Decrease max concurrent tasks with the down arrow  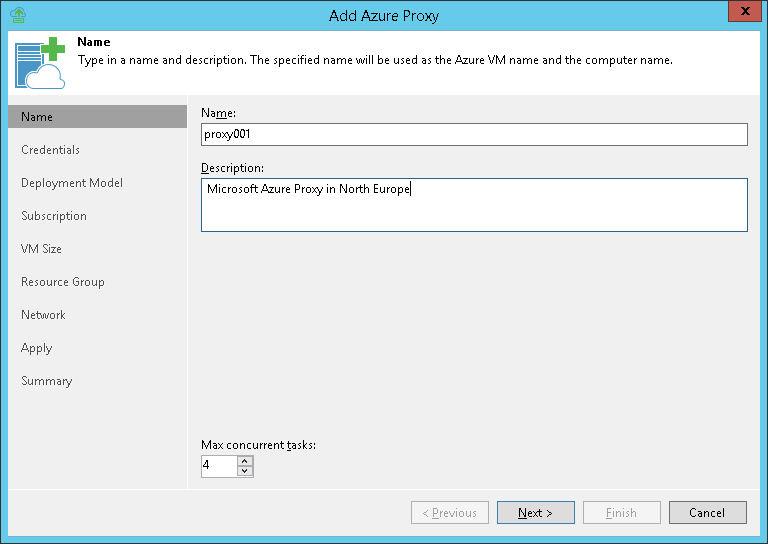tap(245, 471)
